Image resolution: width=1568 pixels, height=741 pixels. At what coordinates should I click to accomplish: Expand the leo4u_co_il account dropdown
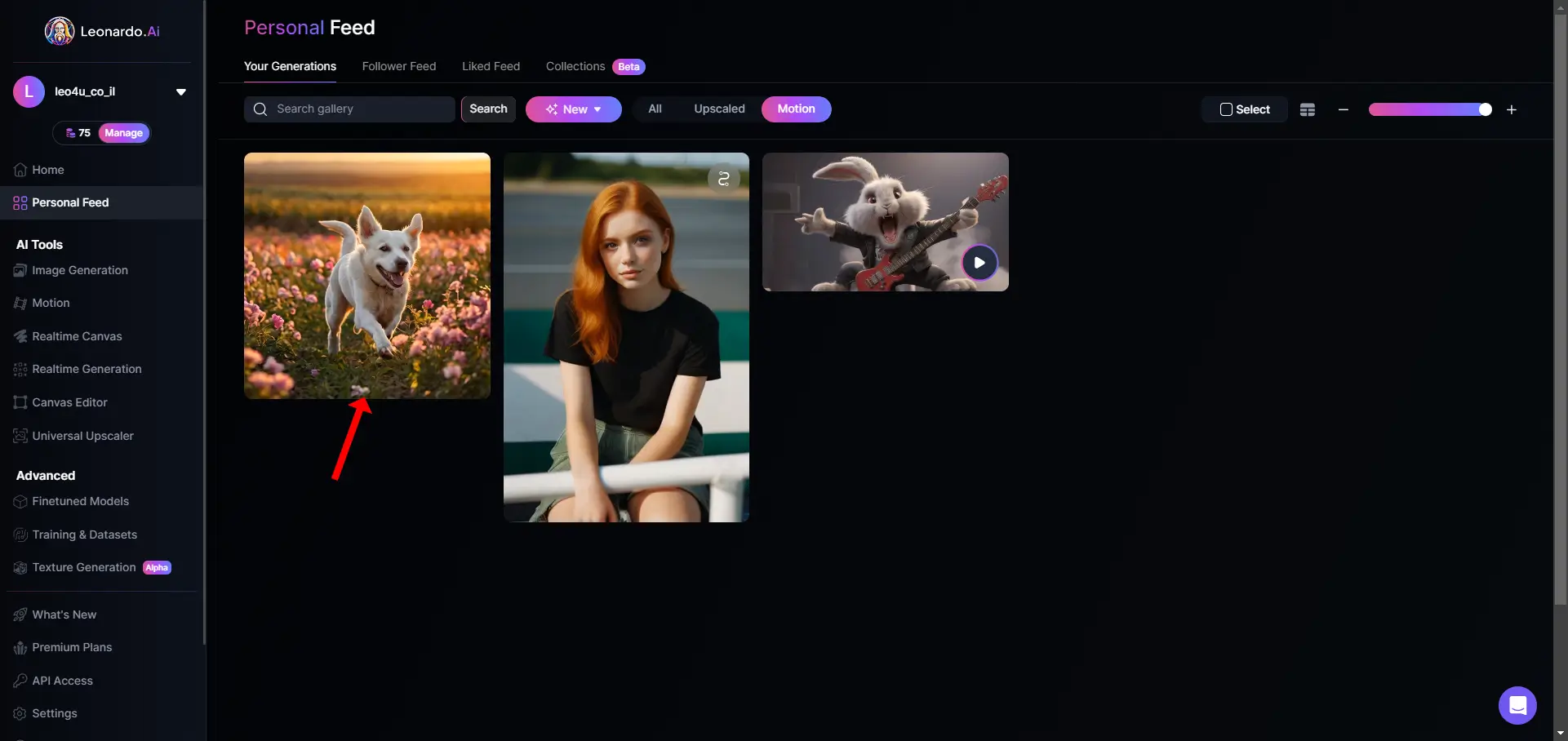click(x=181, y=92)
